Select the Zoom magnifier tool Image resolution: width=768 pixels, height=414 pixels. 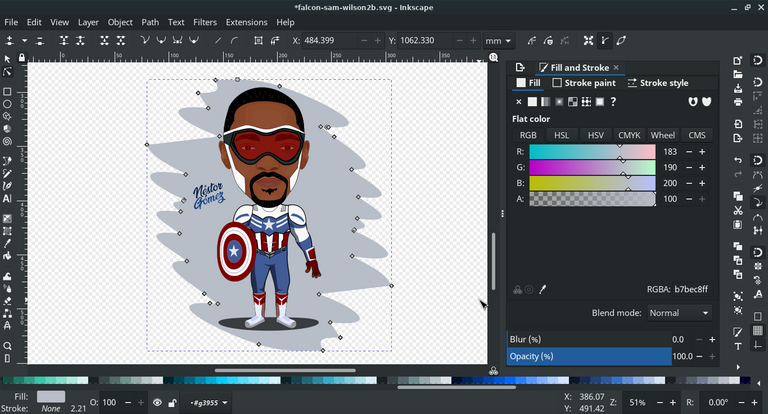(x=7, y=346)
